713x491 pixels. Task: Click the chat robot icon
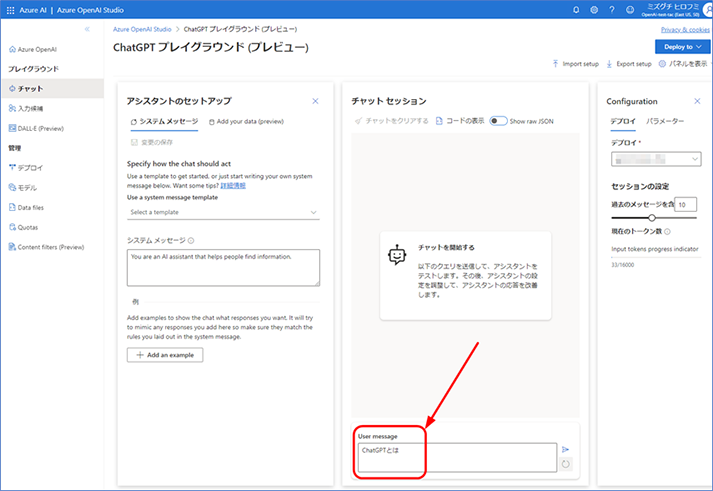coord(397,255)
